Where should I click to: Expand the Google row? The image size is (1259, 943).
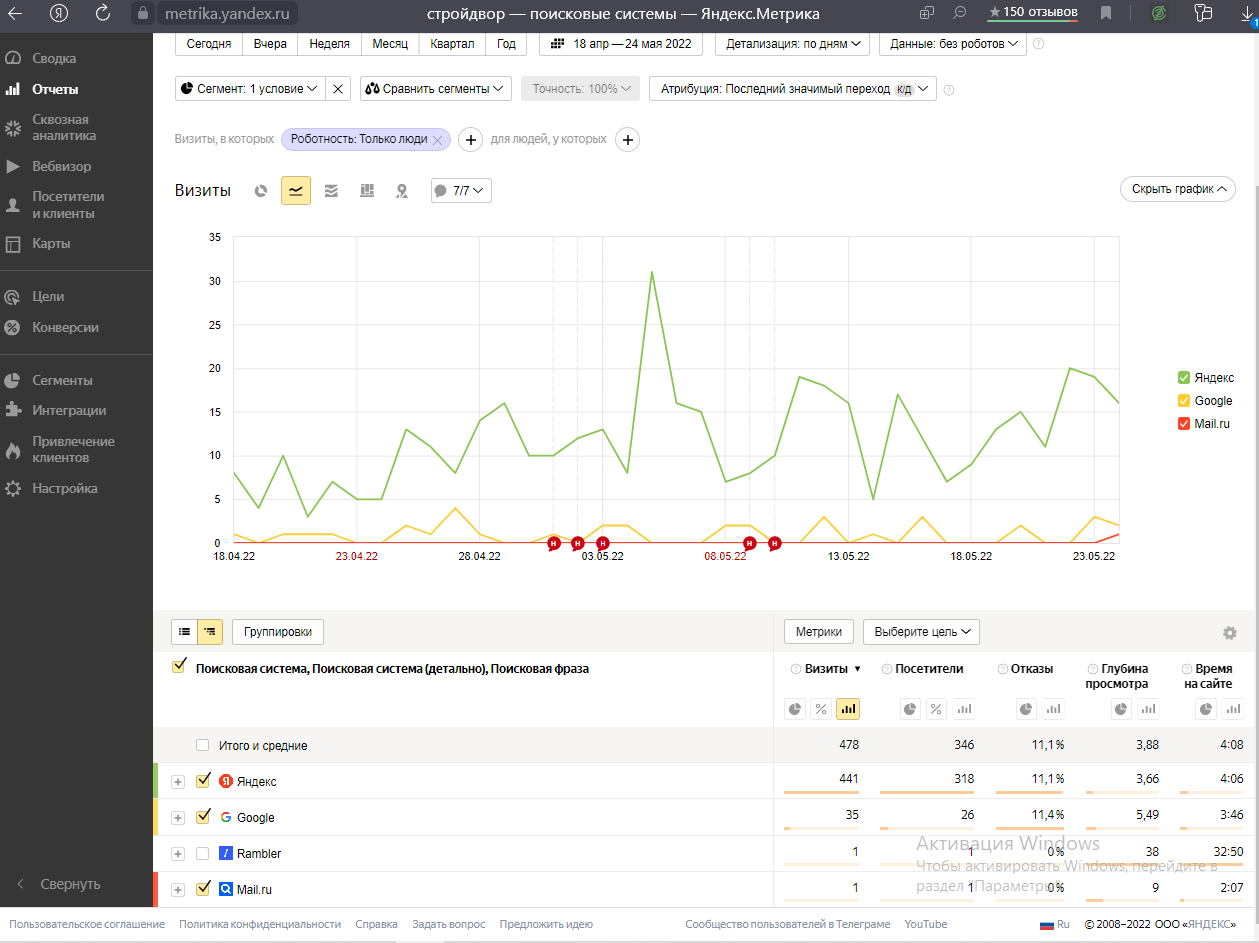click(x=178, y=818)
